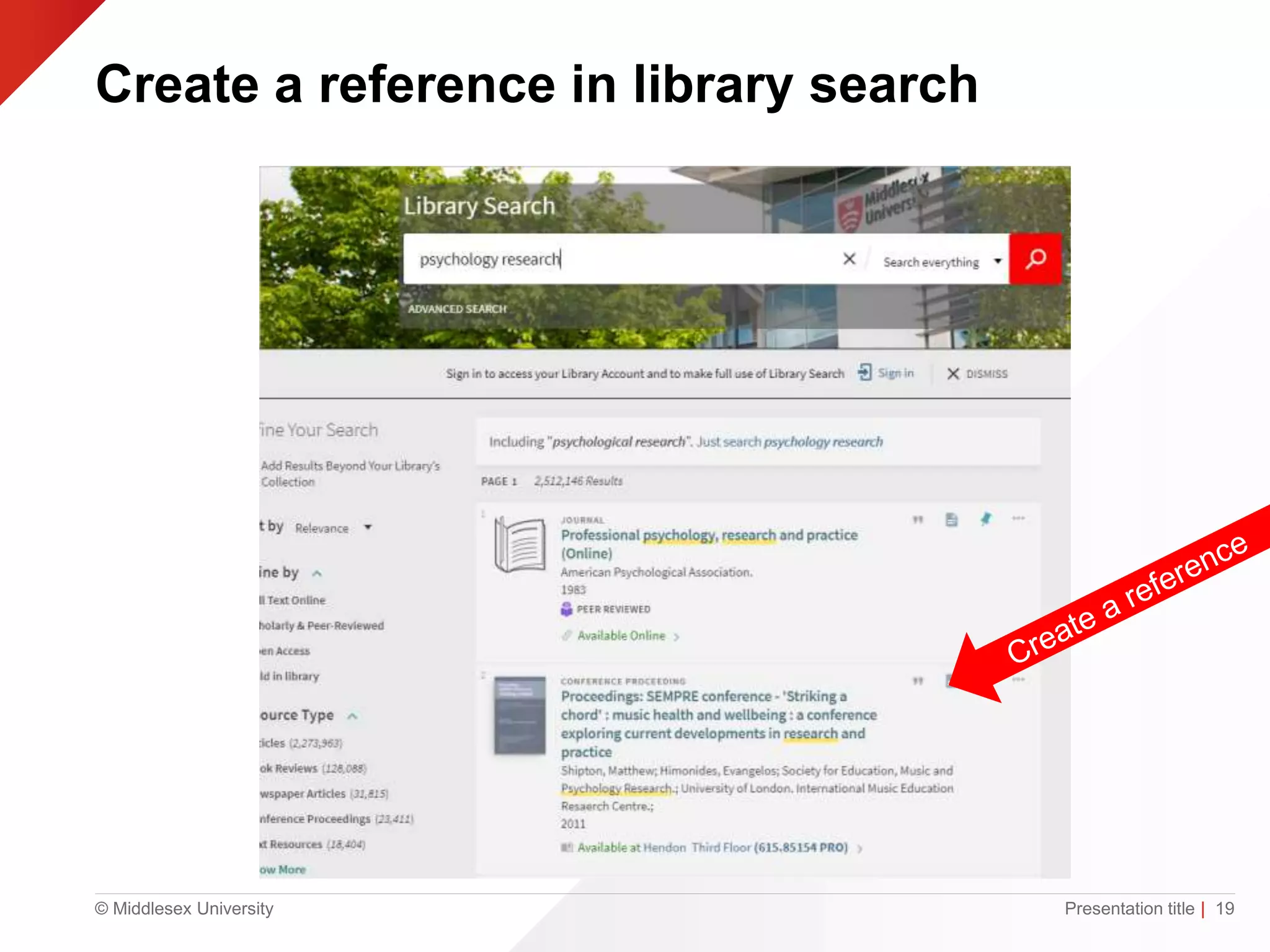This screenshot has width=1270, height=952.
Task: Expand the Available at Hendon location arrow
Action: pyautogui.click(x=860, y=848)
